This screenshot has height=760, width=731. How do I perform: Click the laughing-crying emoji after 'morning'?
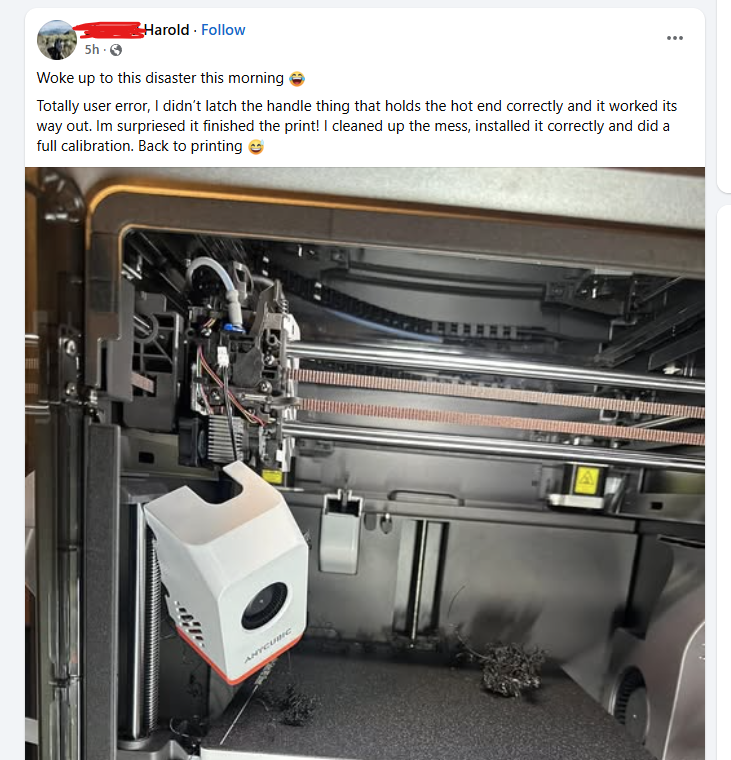[297, 79]
